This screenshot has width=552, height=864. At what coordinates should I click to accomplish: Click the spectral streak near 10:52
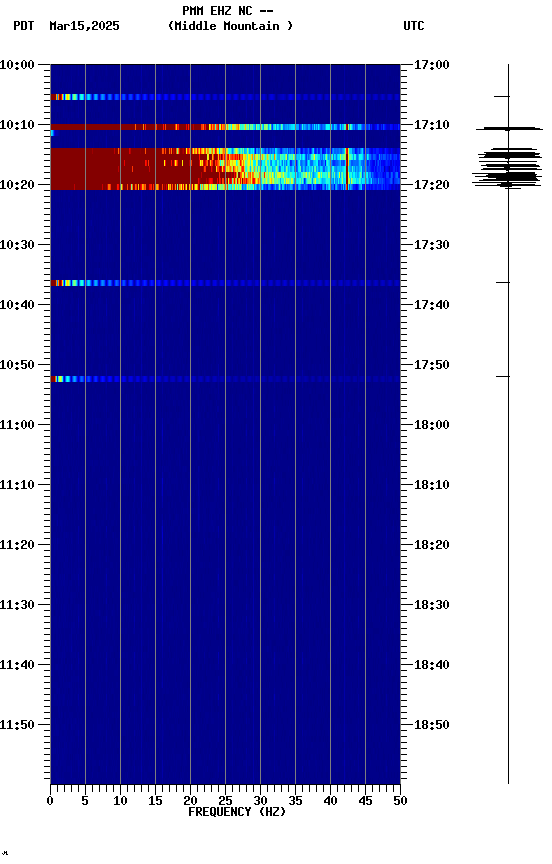225,379
